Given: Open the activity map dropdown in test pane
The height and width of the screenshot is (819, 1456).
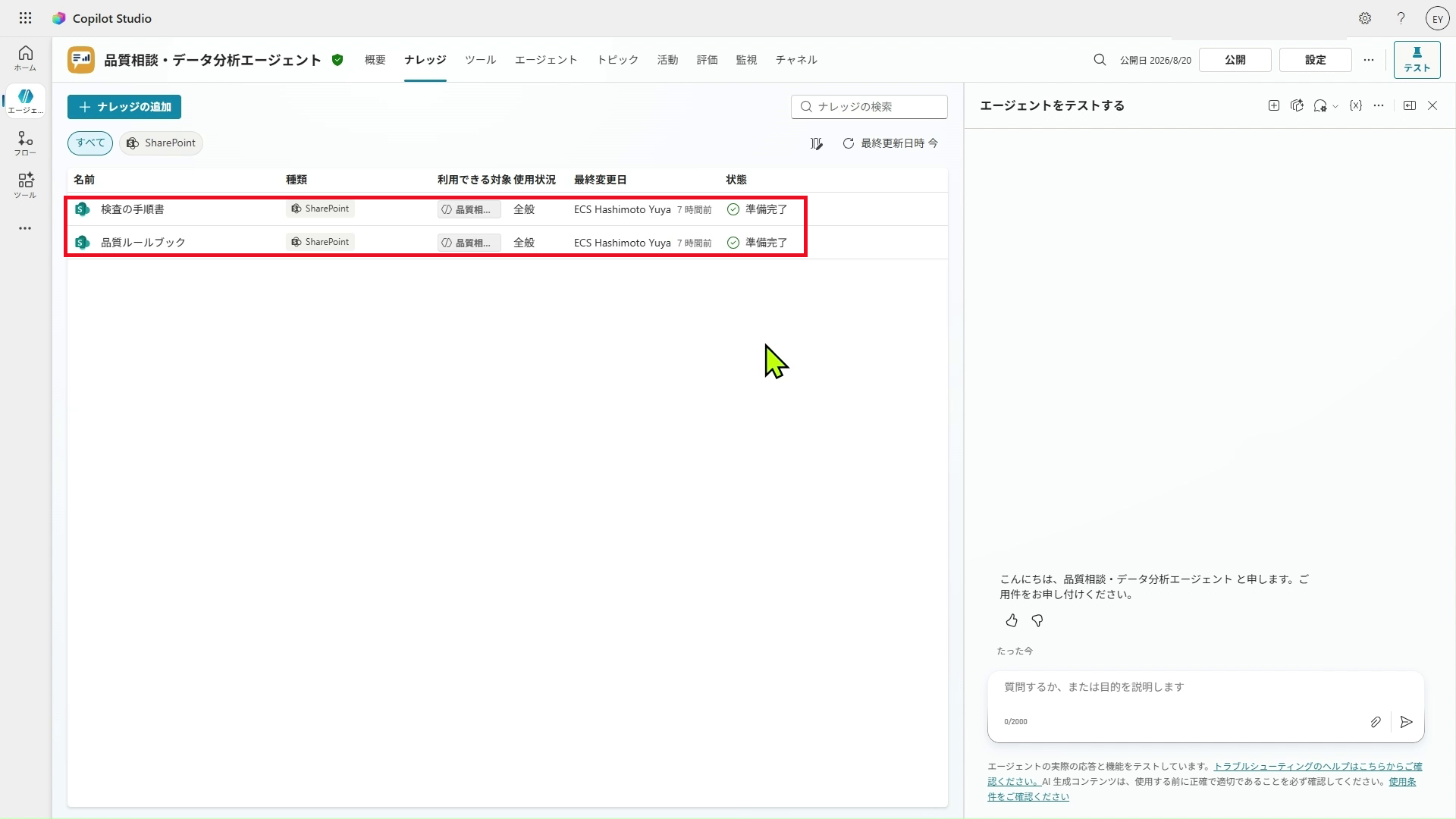Looking at the screenshot, I should click(x=1326, y=106).
